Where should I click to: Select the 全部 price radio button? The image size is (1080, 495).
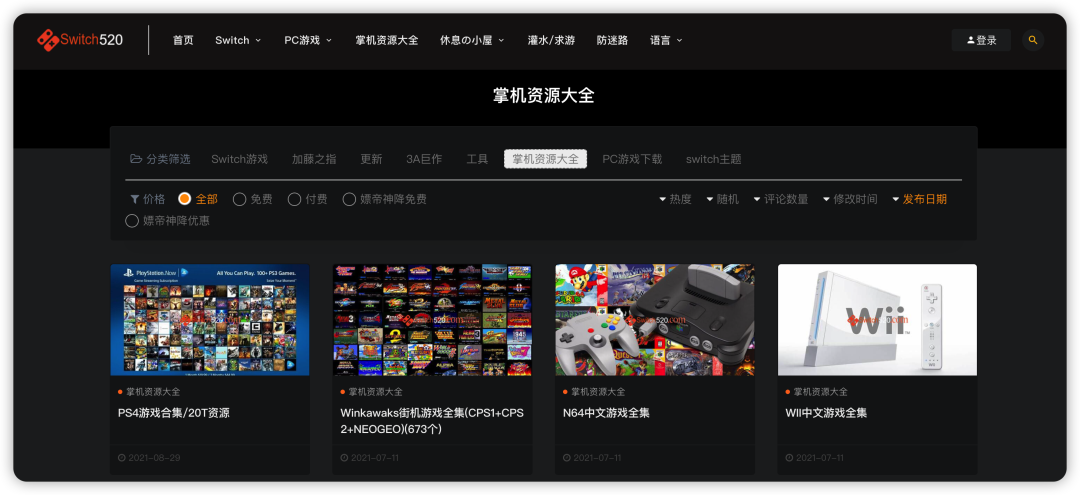click(x=185, y=199)
